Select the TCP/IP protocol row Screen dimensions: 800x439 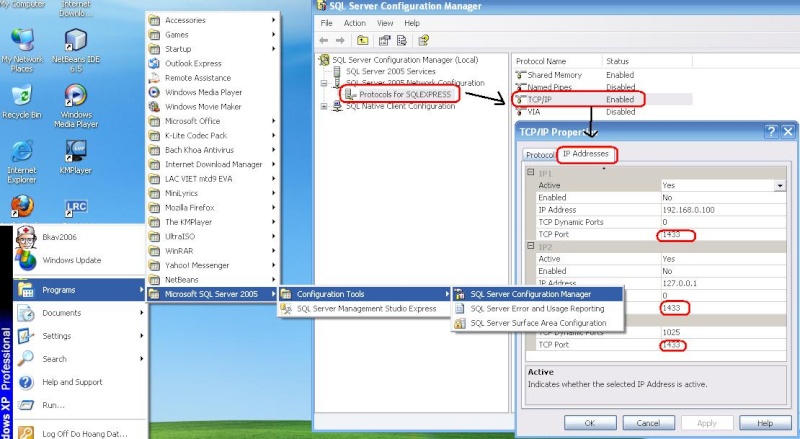(604, 100)
